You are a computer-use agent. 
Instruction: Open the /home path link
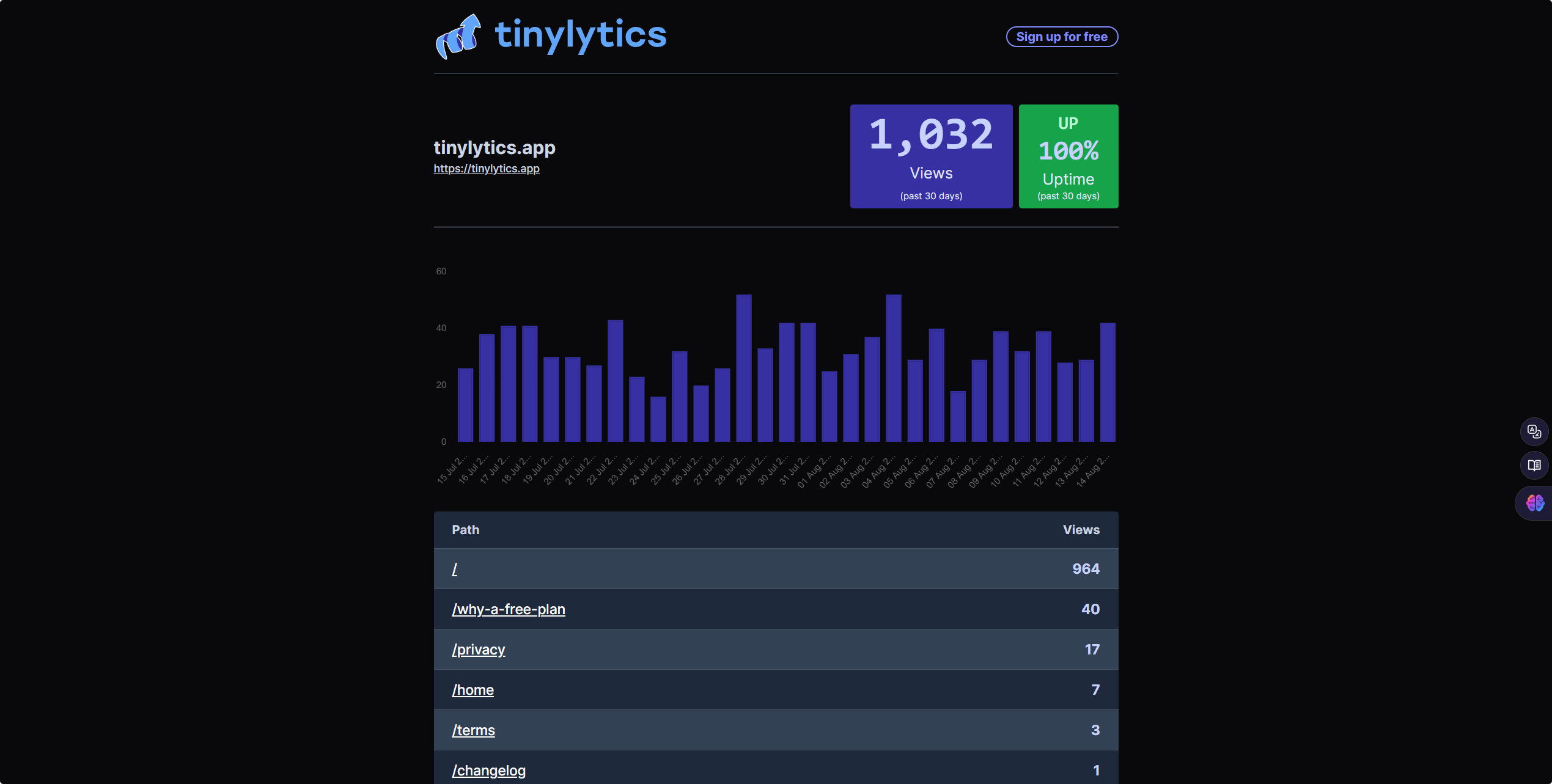pos(473,690)
